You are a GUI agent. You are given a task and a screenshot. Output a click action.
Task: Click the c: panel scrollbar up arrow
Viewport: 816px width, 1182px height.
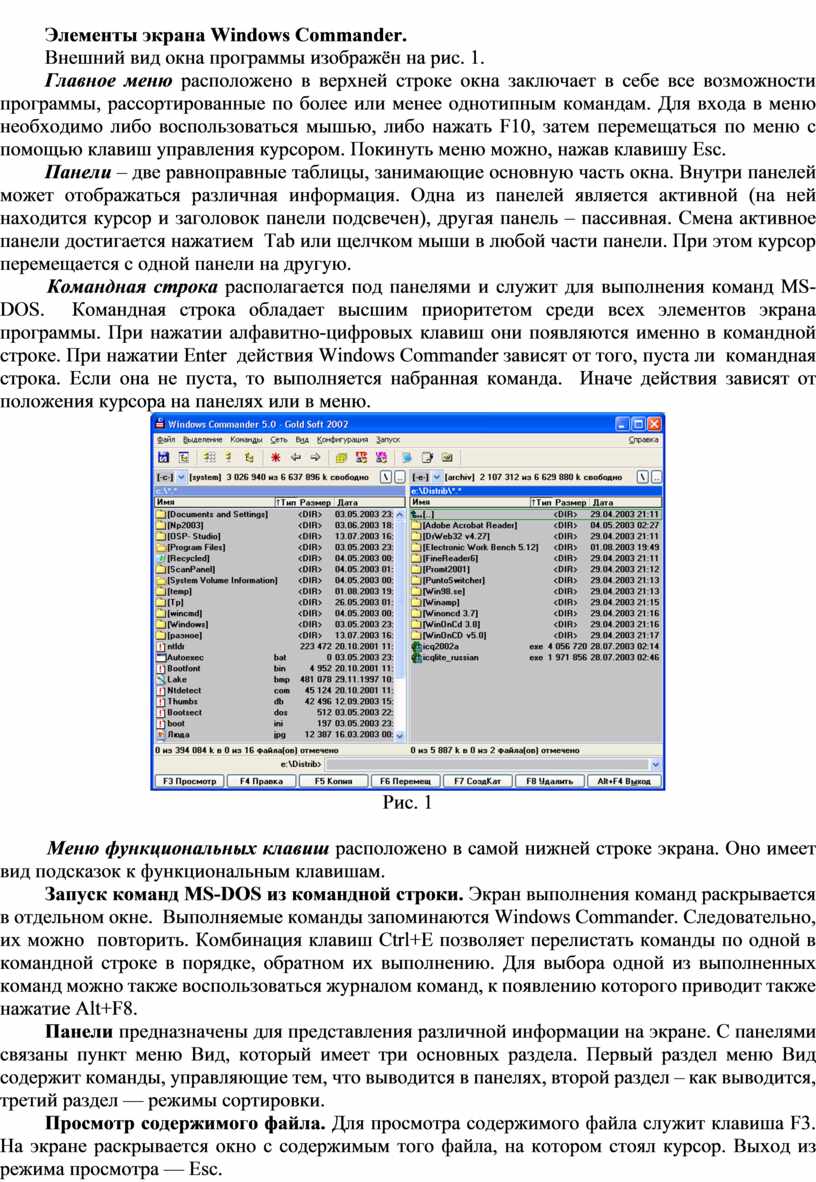tap(400, 514)
